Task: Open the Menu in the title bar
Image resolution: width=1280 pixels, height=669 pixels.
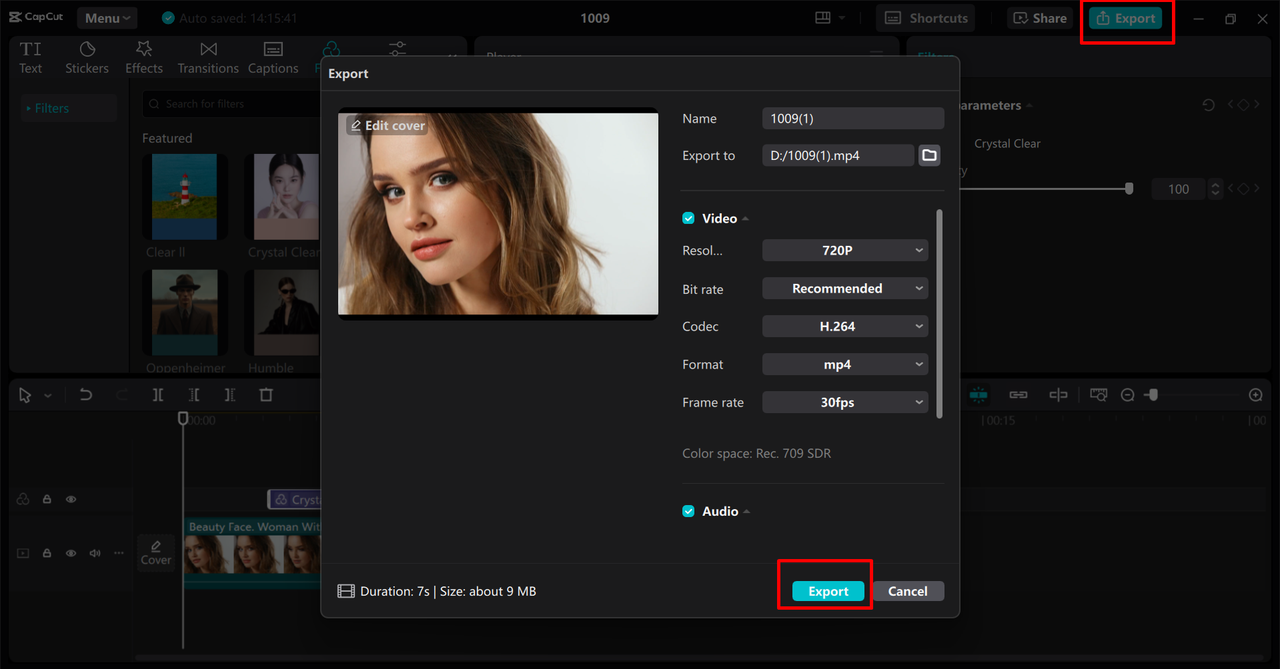Action: tap(107, 18)
